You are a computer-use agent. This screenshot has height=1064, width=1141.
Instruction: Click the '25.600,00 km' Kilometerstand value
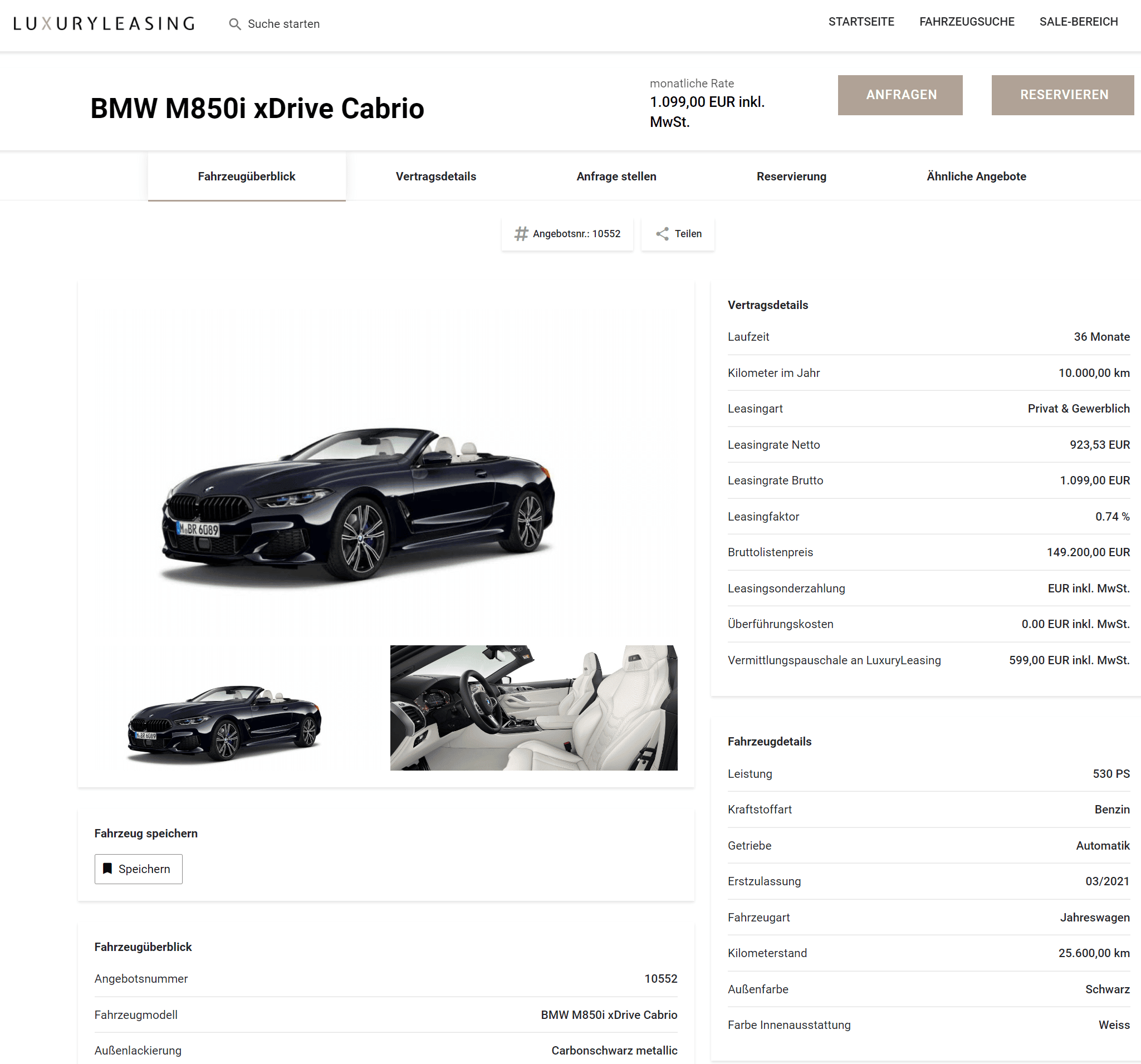pos(1094,953)
